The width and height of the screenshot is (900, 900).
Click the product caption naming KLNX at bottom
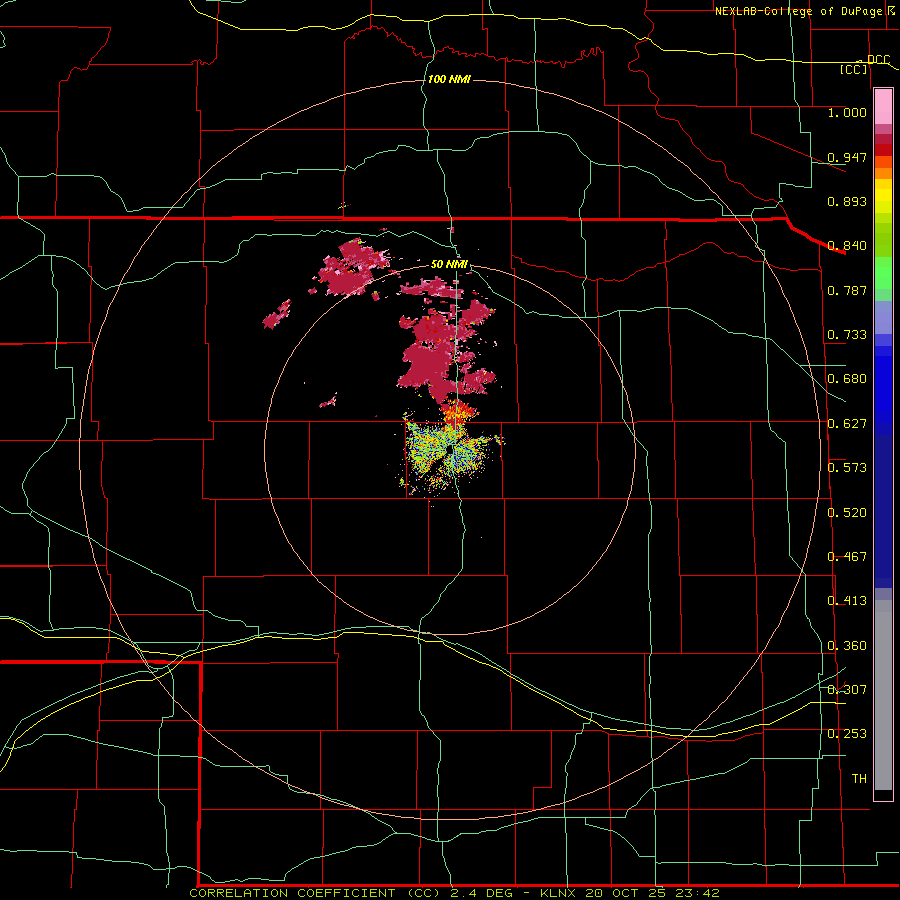click(454, 893)
